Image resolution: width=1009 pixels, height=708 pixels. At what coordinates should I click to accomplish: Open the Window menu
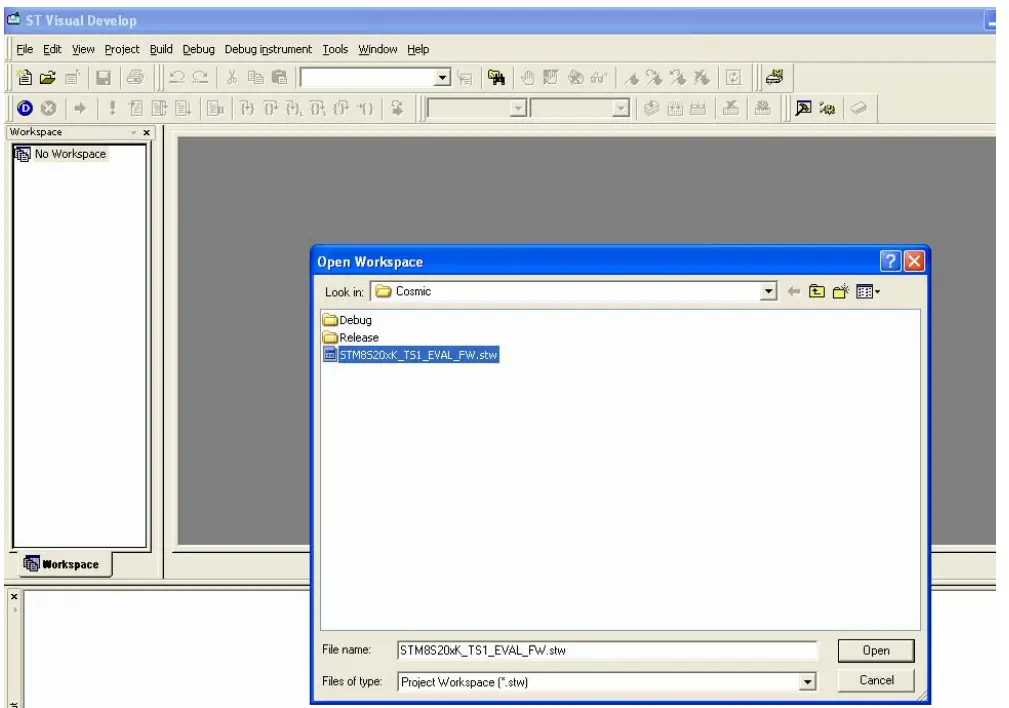coord(378,50)
